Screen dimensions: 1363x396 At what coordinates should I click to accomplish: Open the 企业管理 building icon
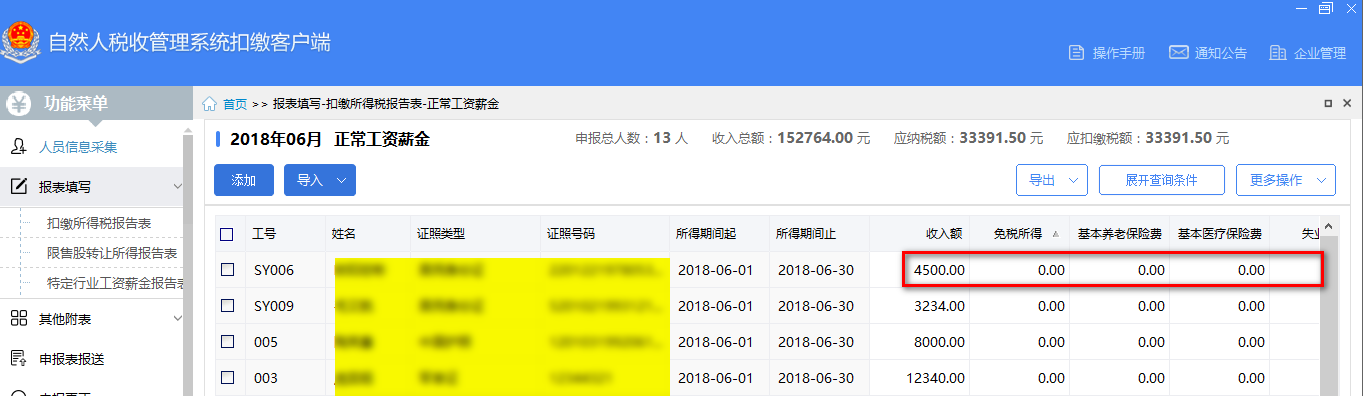click(1277, 53)
